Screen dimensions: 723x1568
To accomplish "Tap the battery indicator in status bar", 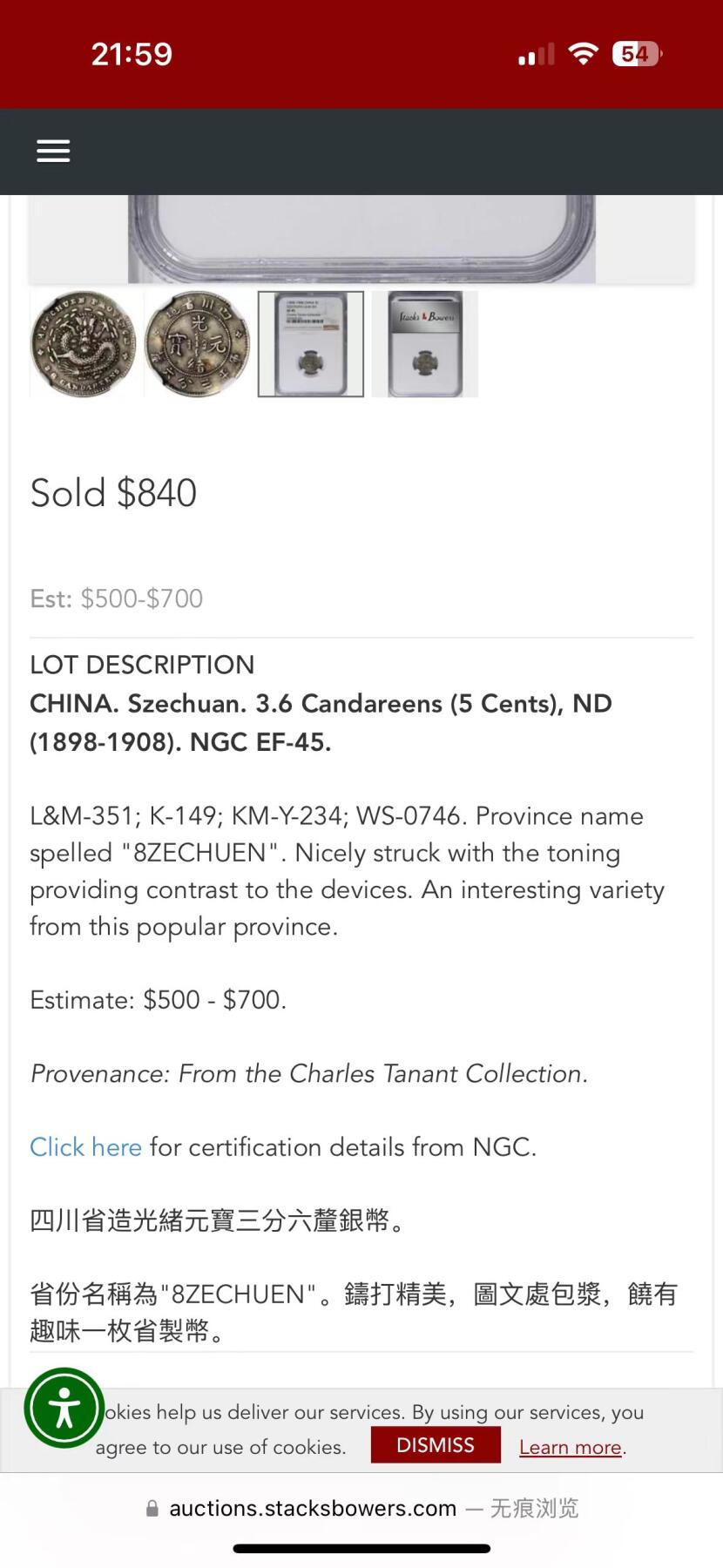I will 638,54.
